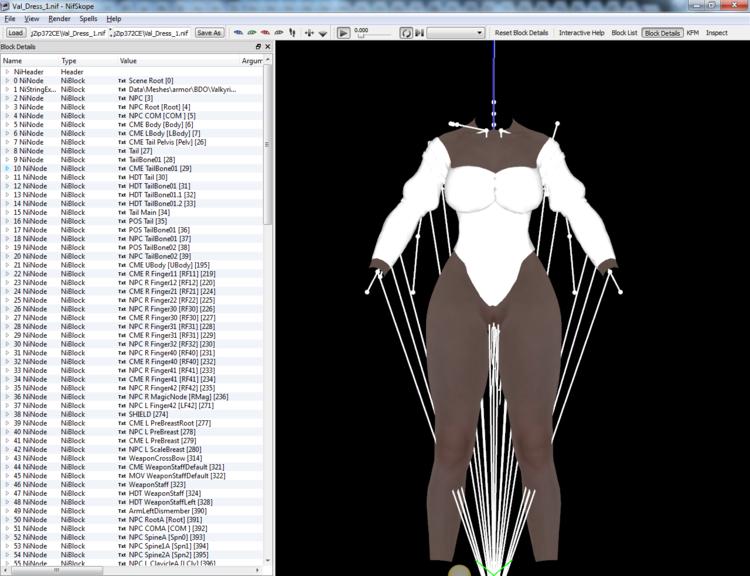Toggle the animation loop button
This screenshot has height=576, width=750.
(406, 33)
